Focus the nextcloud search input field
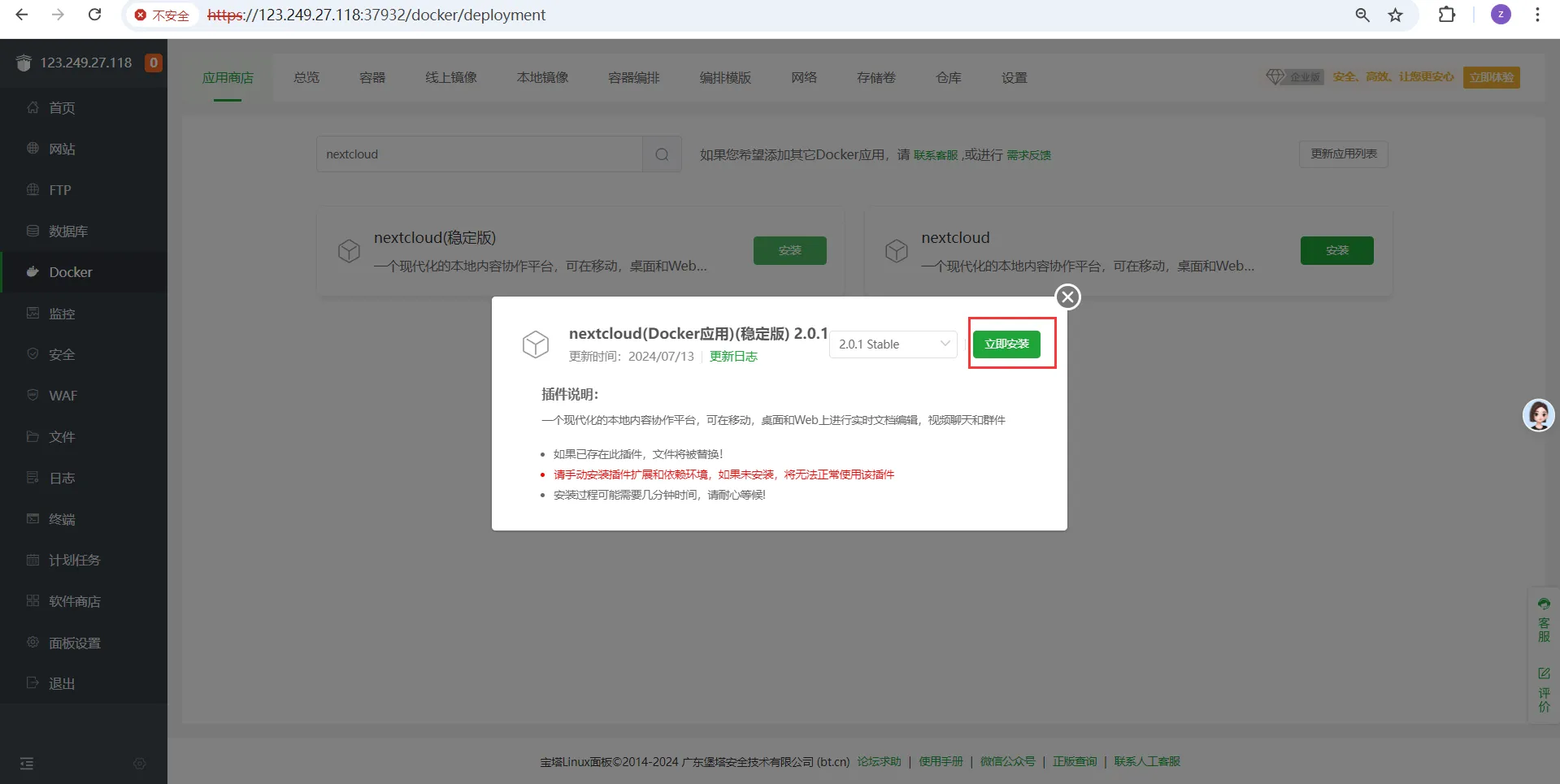Viewport: 1560px width, 784px height. pos(480,154)
